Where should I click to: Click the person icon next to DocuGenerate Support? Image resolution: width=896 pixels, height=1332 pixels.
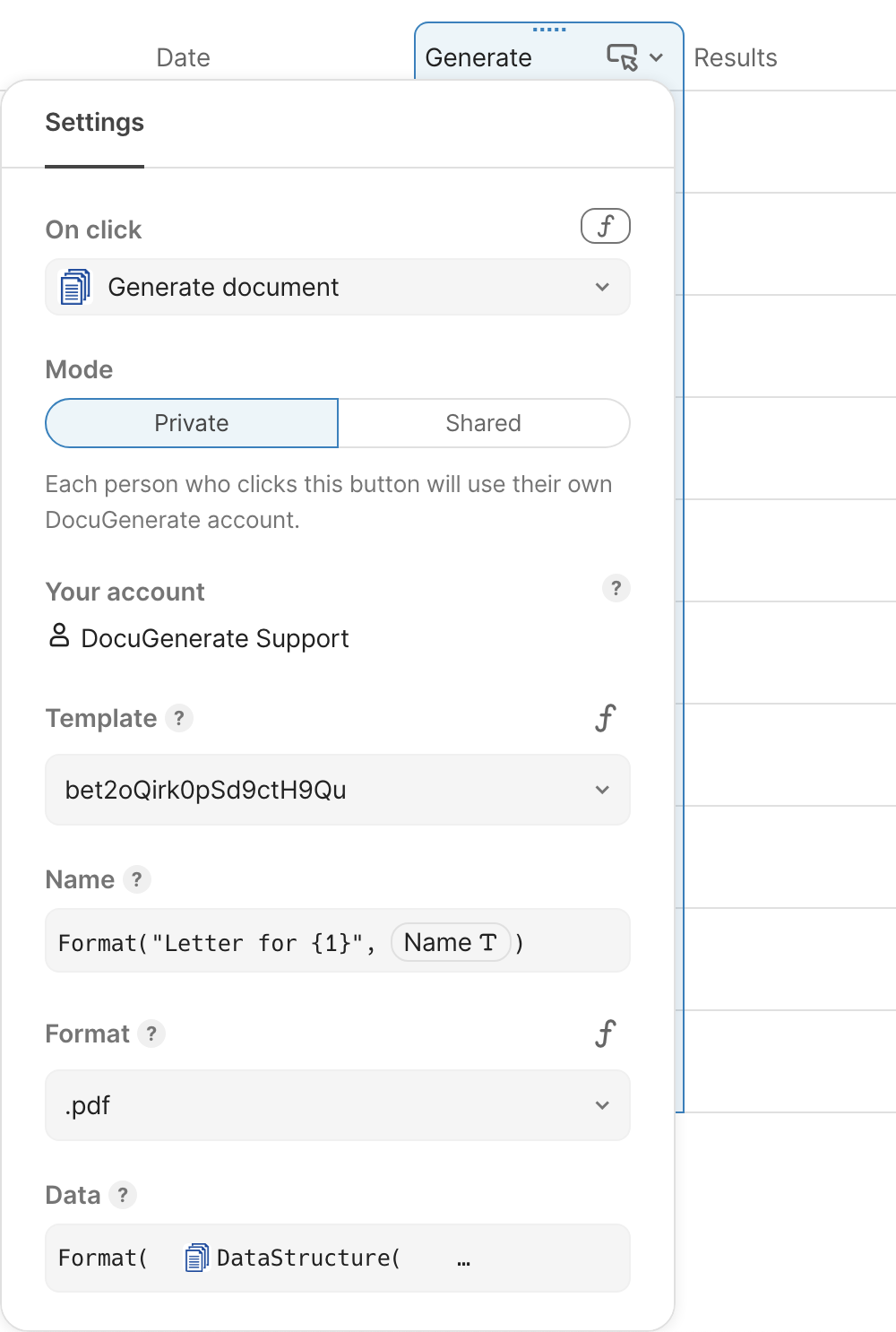(56, 637)
